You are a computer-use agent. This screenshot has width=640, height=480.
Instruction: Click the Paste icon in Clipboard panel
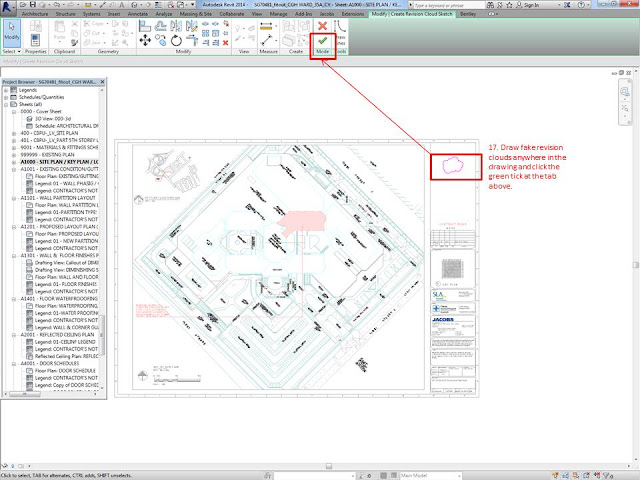point(60,27)
